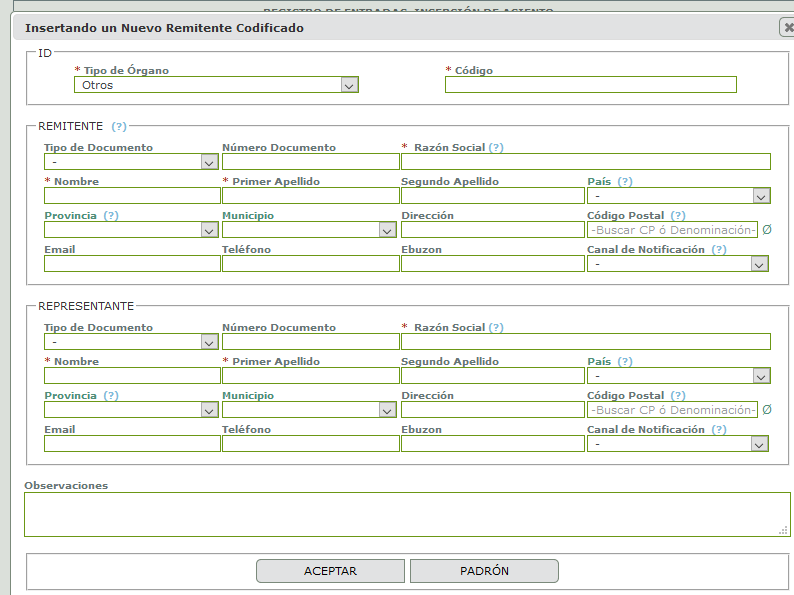Open the Tipo de Órgano dropdown
The height and width of the screenshot is (595, 794).
click(216, 85)
